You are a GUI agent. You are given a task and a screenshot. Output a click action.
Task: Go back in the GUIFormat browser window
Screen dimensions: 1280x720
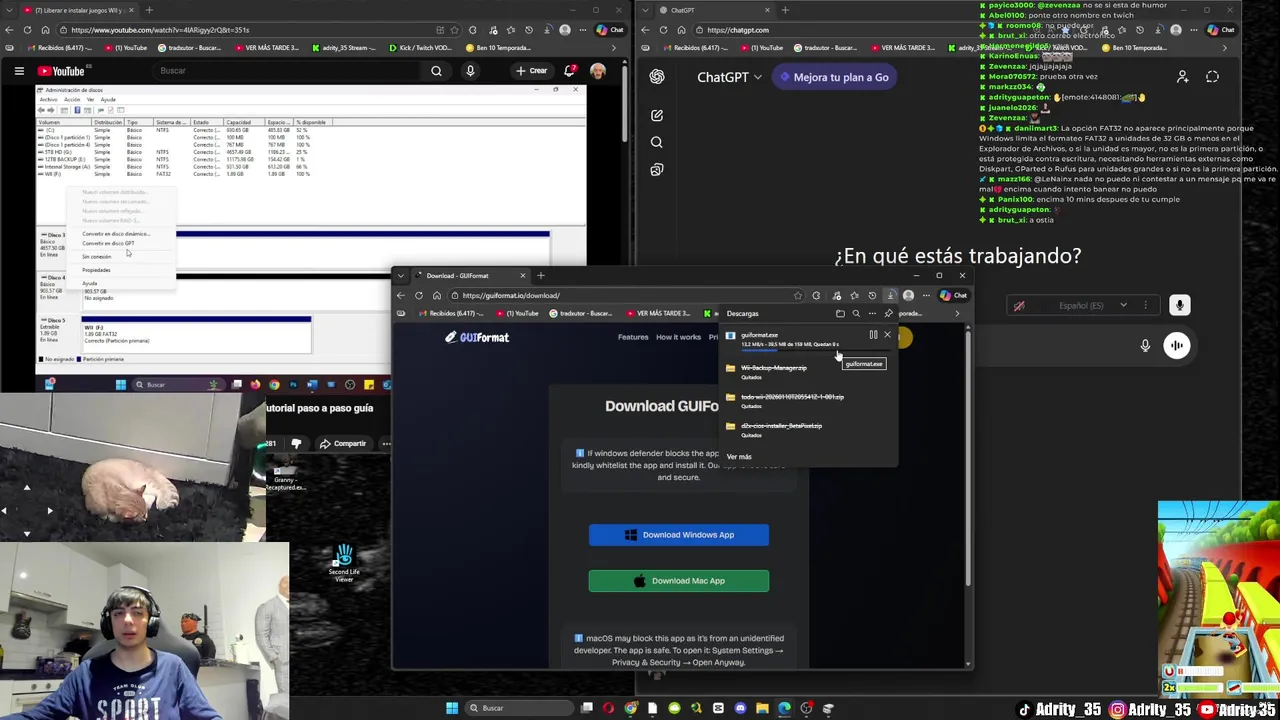pos(401,296)
